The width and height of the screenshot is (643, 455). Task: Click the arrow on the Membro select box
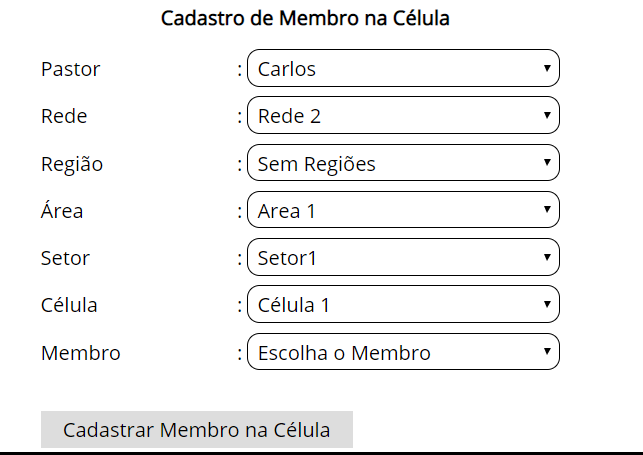click(x=547, y=352)
